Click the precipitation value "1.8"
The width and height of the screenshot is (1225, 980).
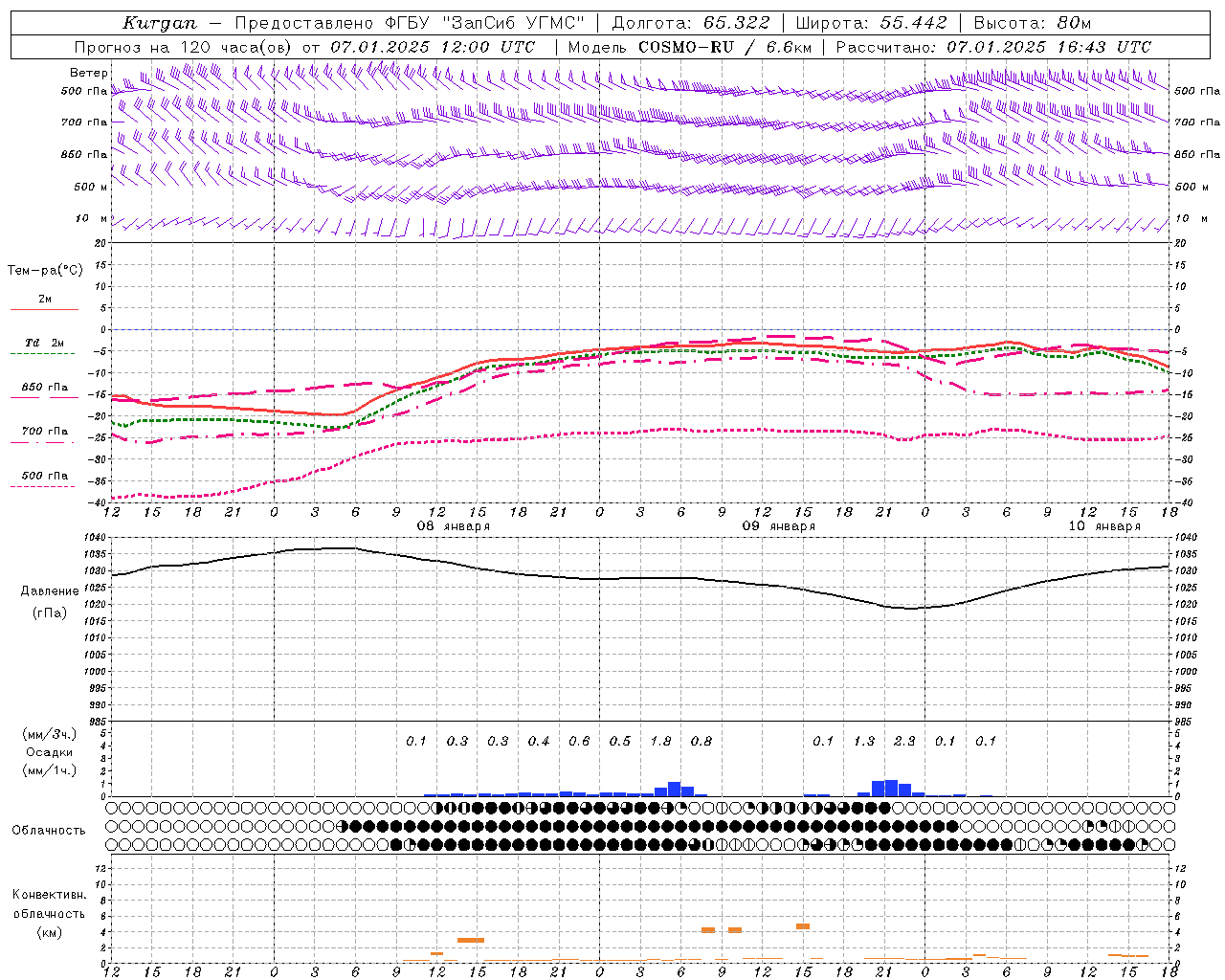tap(660, 742)
